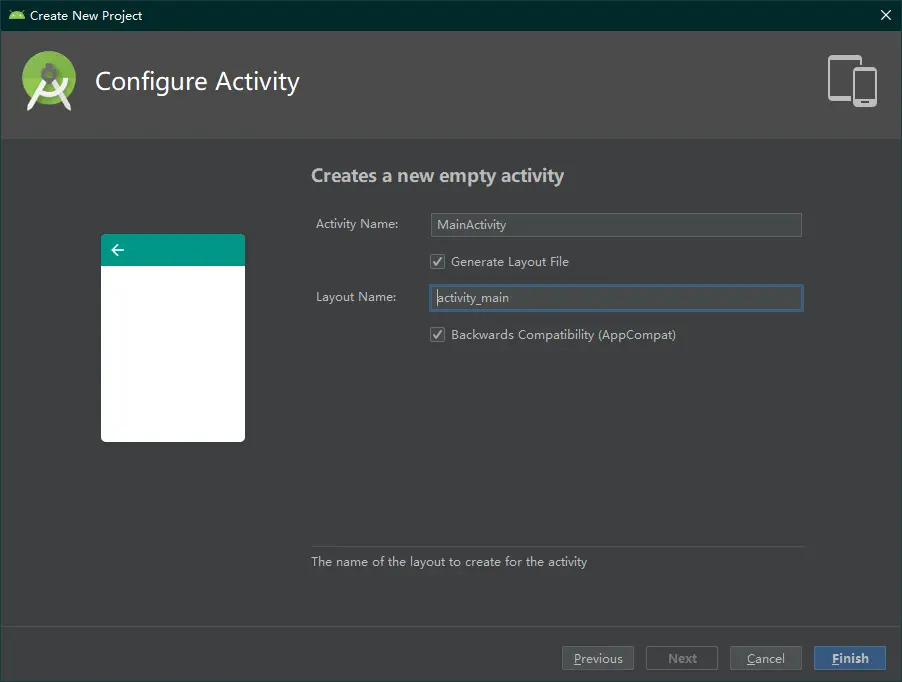Cancel the new project wizard

click(766, 658)
